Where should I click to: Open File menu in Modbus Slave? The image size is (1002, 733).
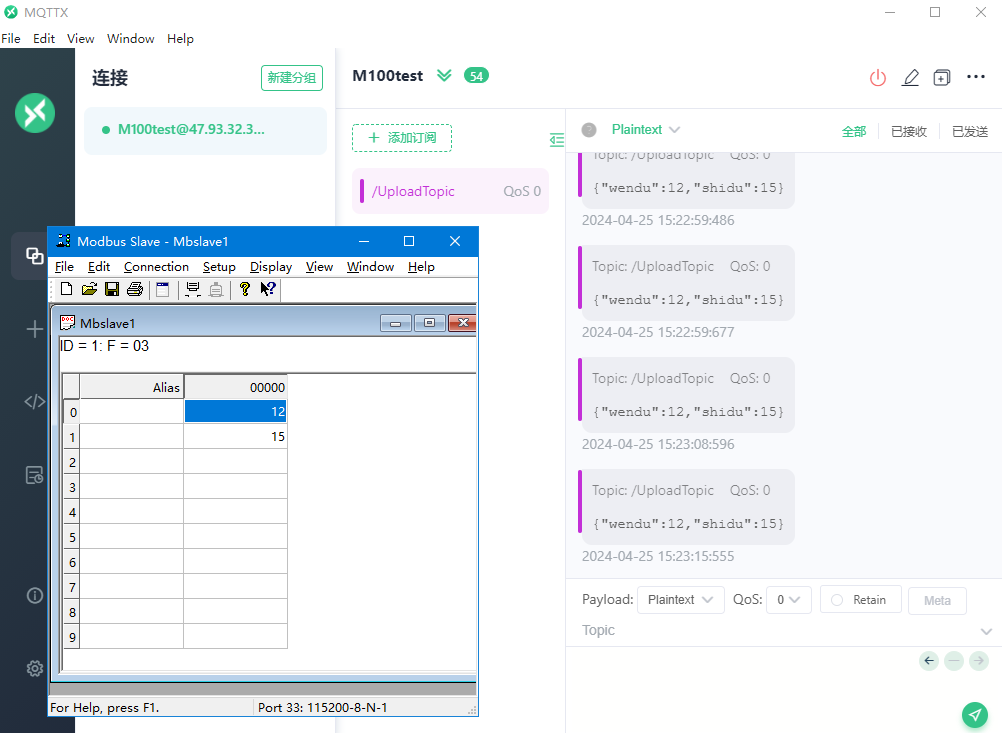pos(64,266)
